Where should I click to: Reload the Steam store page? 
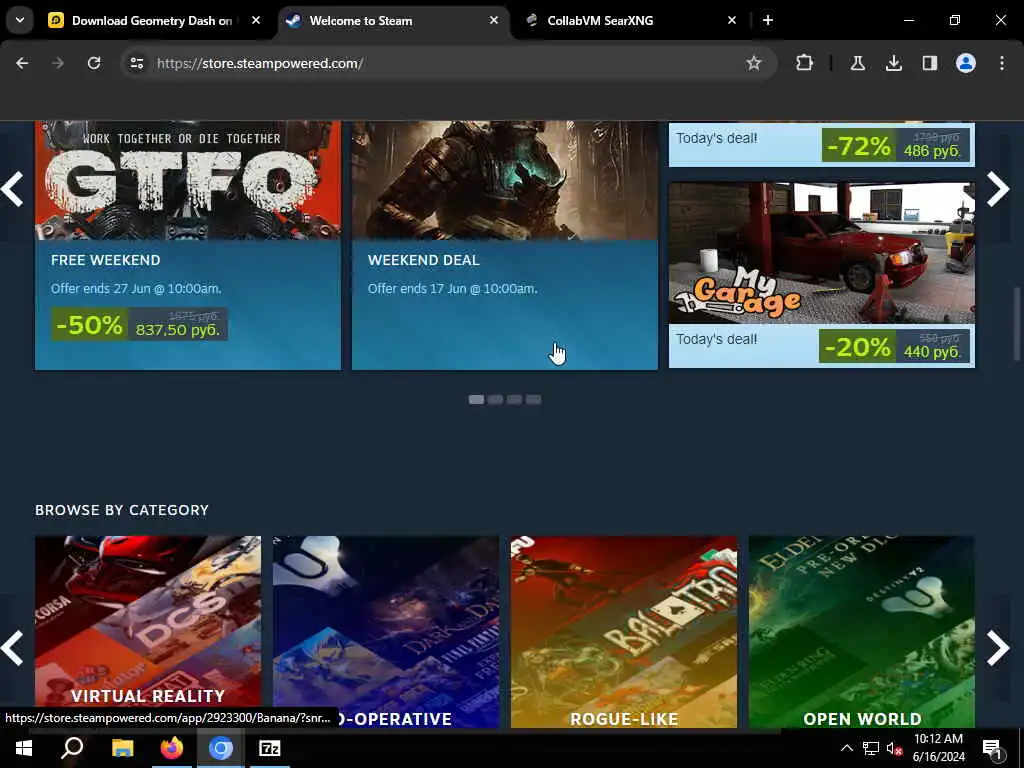click(x=94, y=63)
